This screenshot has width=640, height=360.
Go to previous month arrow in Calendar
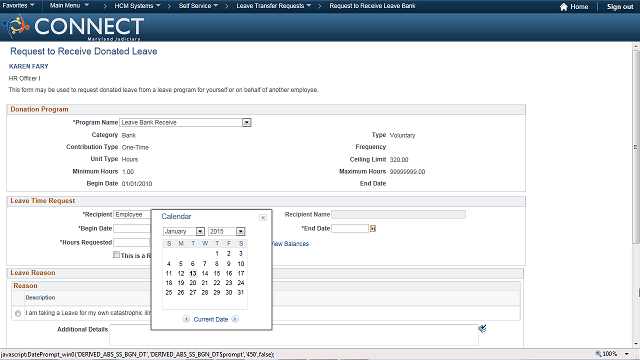(186, 319)
